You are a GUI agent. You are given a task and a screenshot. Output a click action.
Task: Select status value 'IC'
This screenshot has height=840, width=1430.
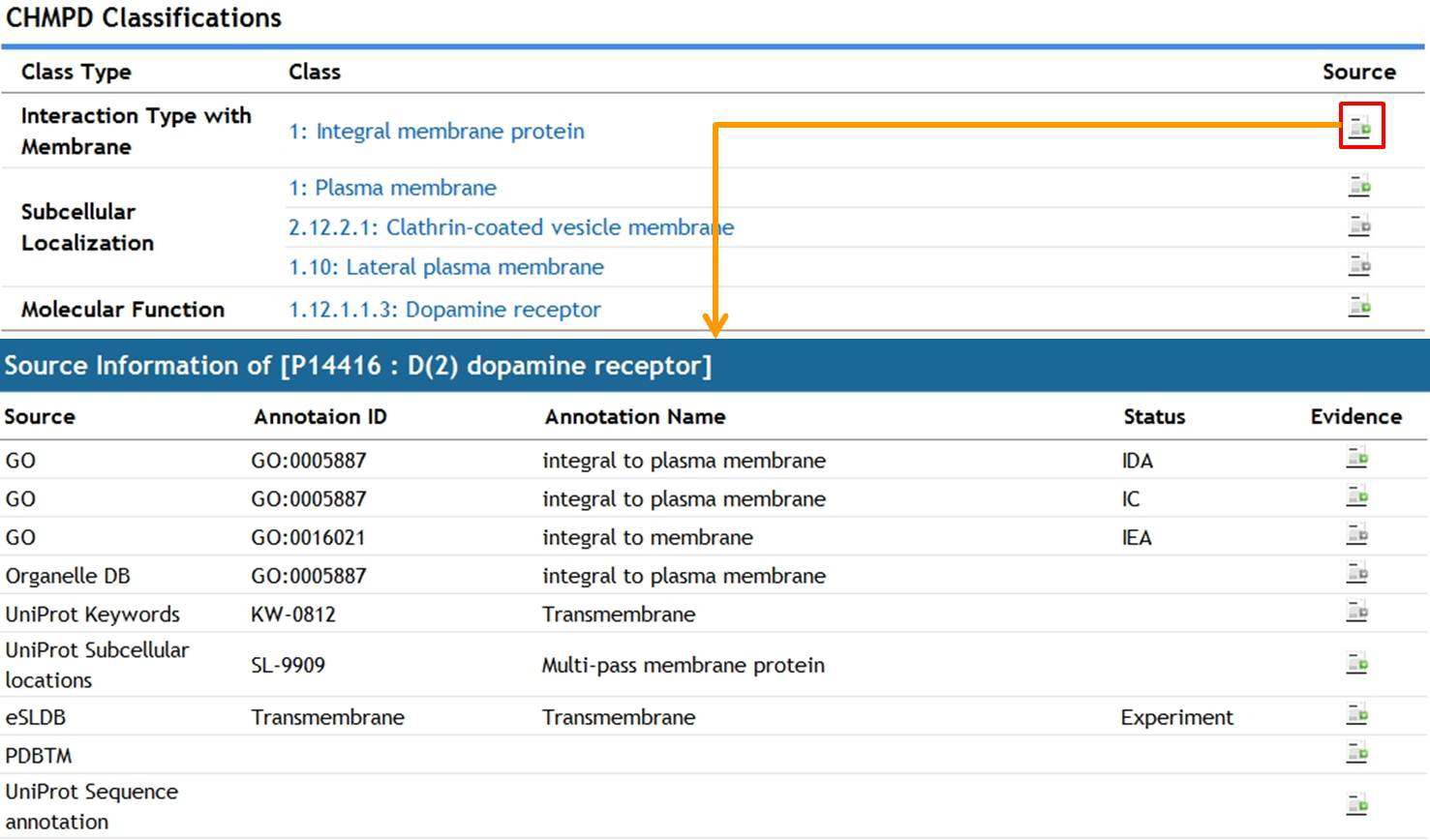click(1131, 499)
